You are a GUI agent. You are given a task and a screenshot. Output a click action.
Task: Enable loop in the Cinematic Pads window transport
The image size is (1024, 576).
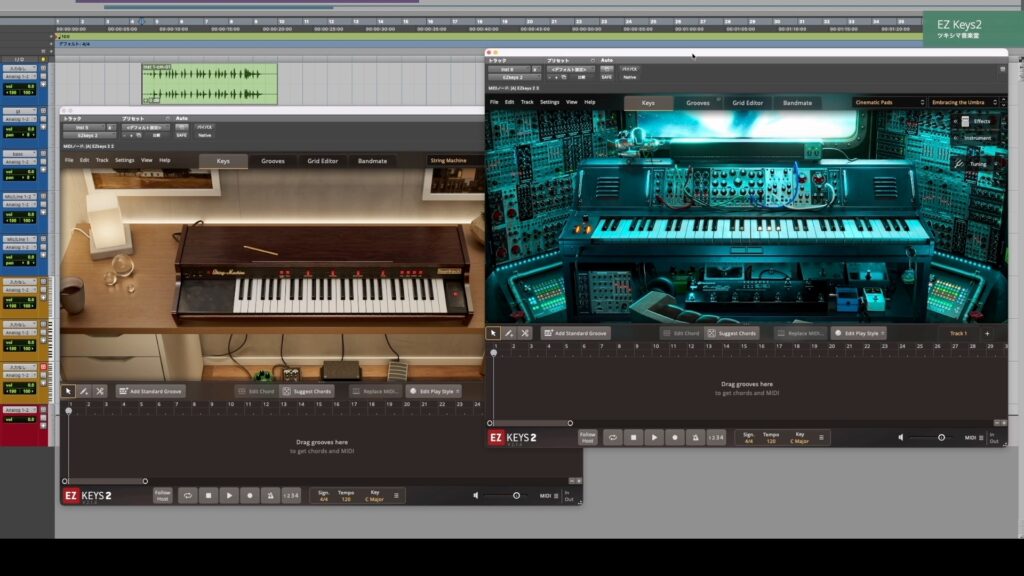pyautogui.click(x=612, y=437)
